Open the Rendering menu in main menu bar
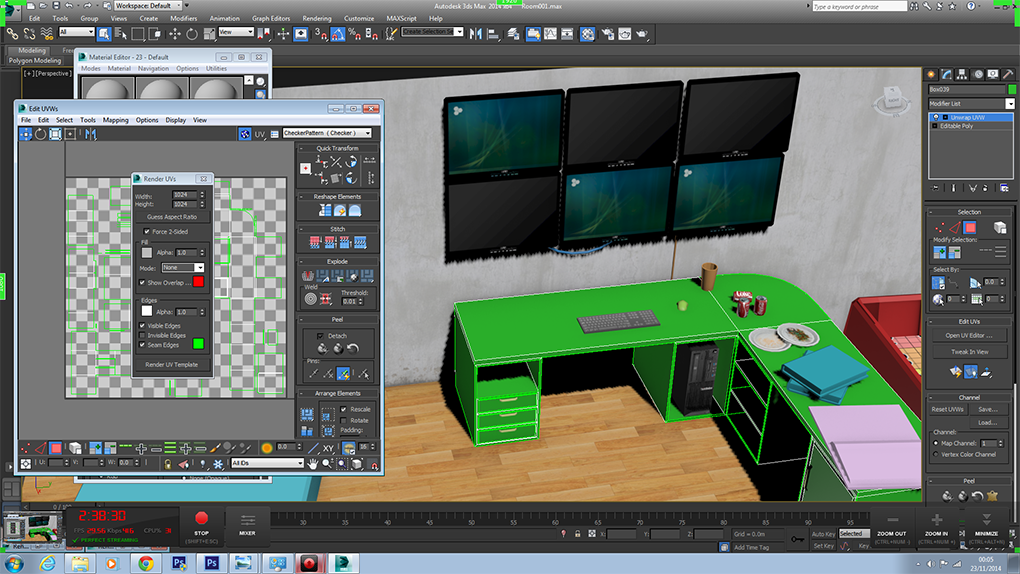Viewport: 1020px width, 574px height. coord(317,18)
